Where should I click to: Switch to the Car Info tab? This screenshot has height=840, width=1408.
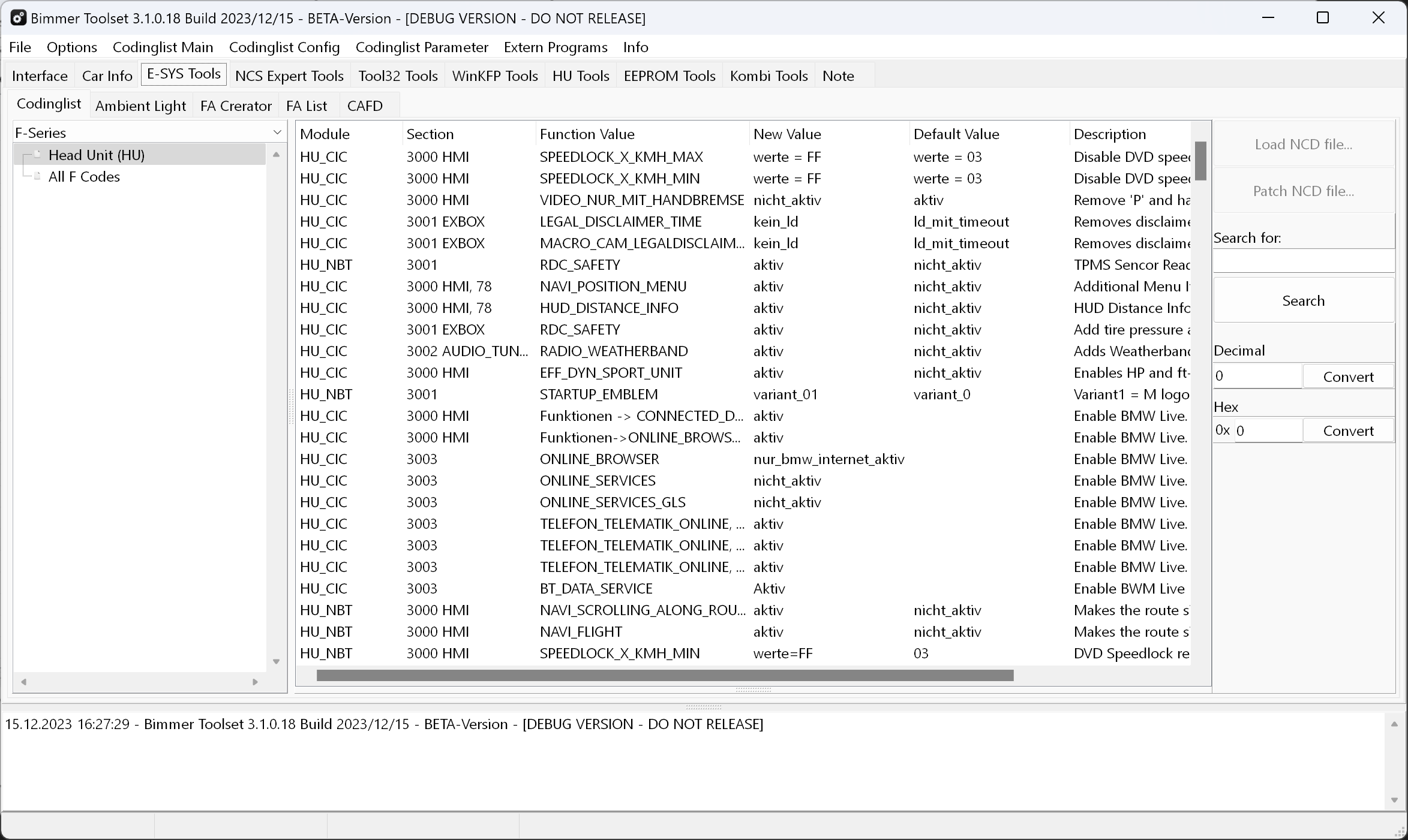[x=107, y=76]
